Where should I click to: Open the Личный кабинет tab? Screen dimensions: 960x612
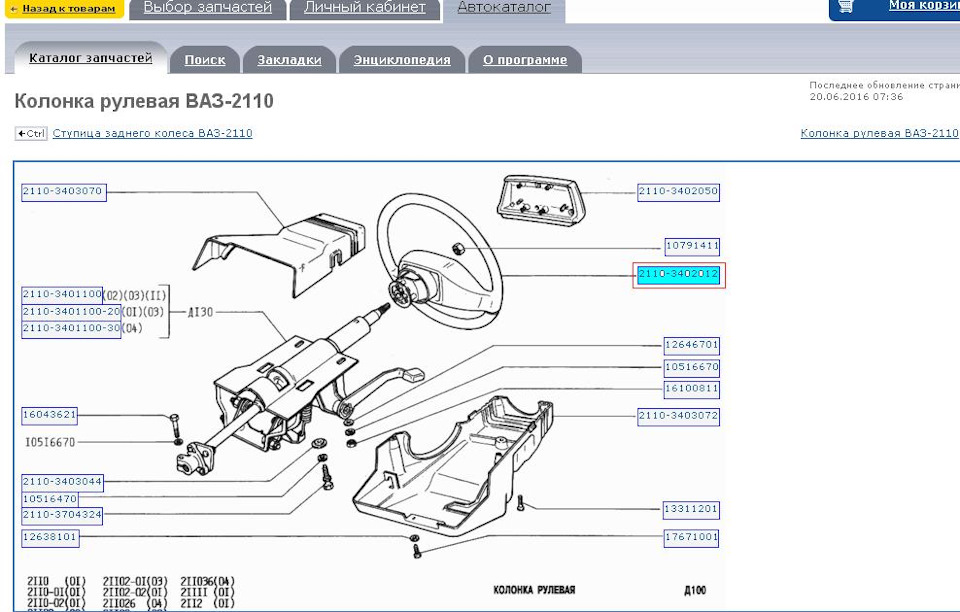click(x=365, y=9)
